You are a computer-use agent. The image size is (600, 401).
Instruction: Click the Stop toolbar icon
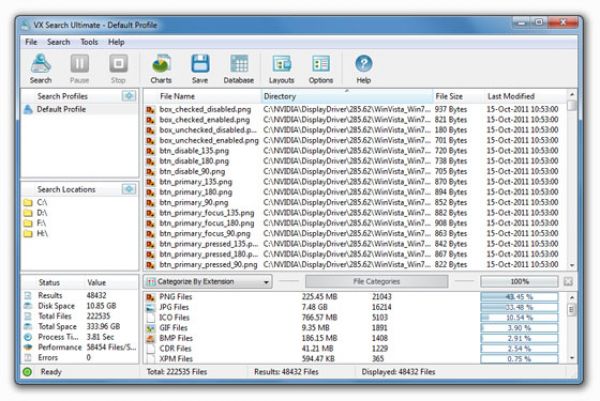118,68
